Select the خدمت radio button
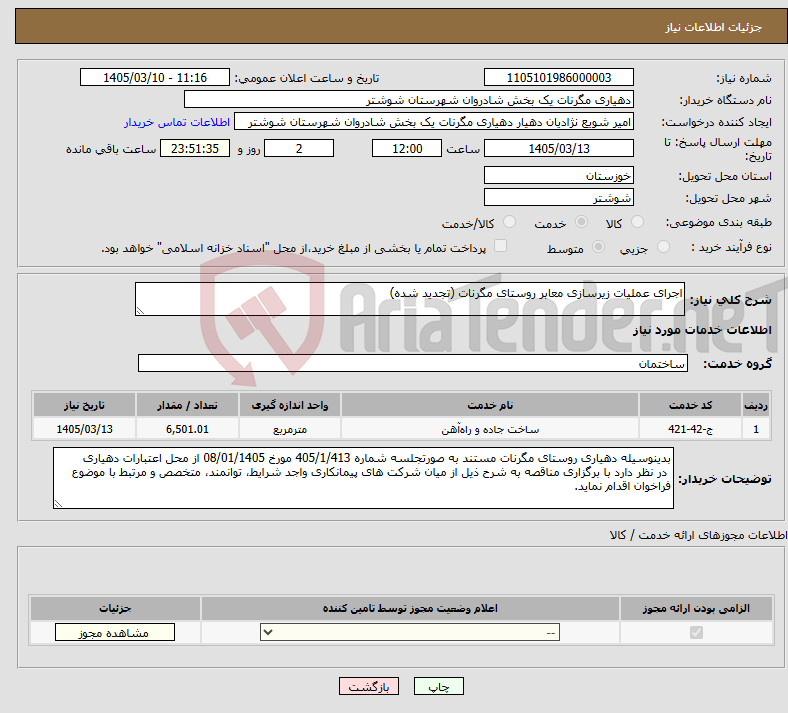The height and width of the screenshot is (713, 788). (581, 222)
